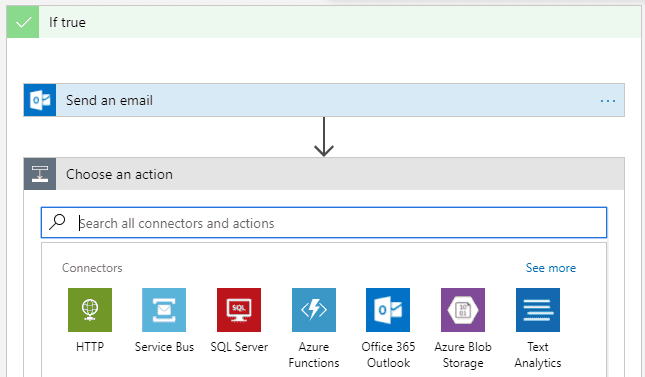Image resolution: width=645 pixels, height=377 pixels.
Task: Click the Office 365 Outlook label text
Action: tap(388, 355)
